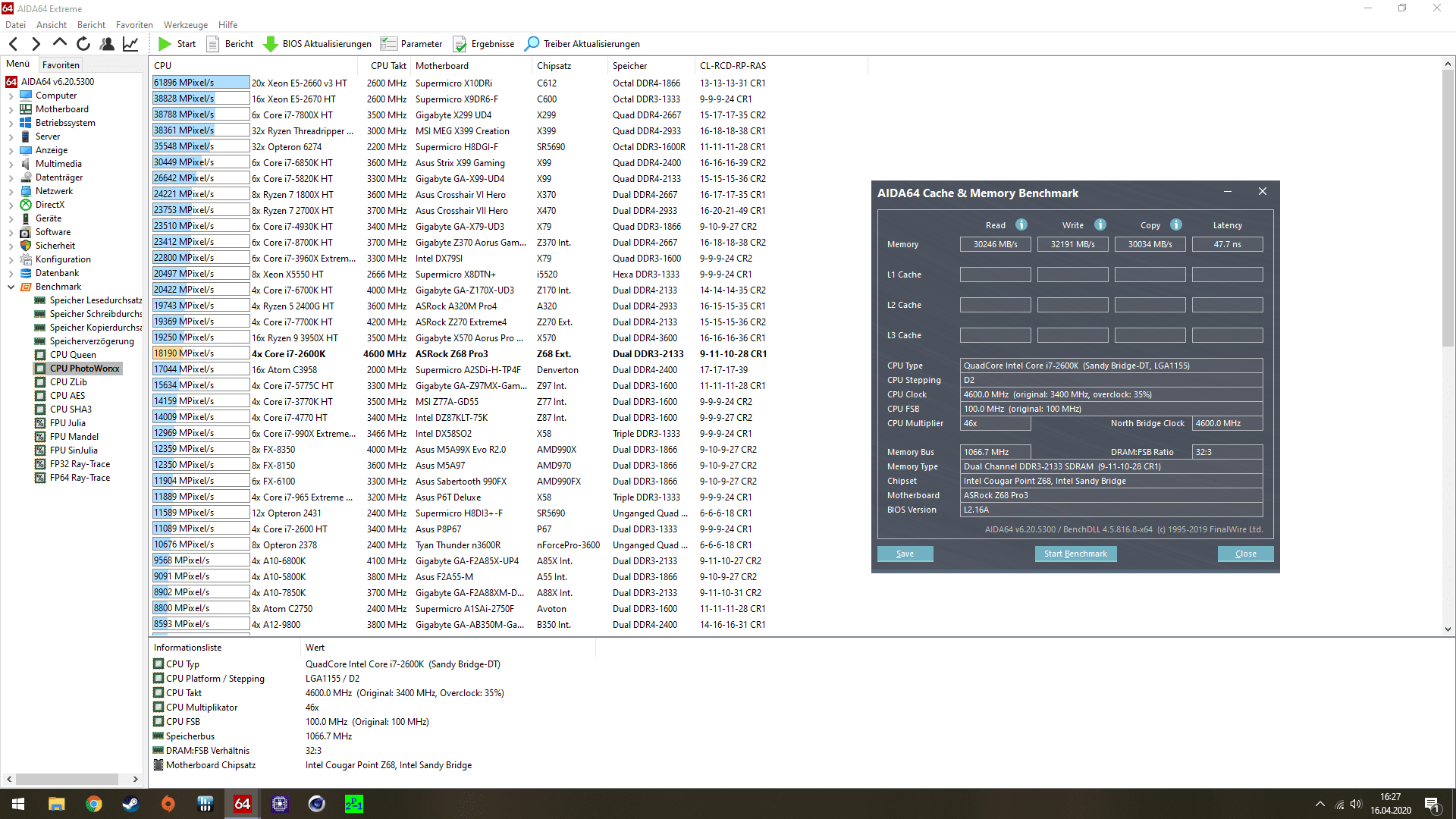Select FP64 Ray-Trace benchmark in tree
This screenshot has height=819, width=1456.
[x=80, y=478]
